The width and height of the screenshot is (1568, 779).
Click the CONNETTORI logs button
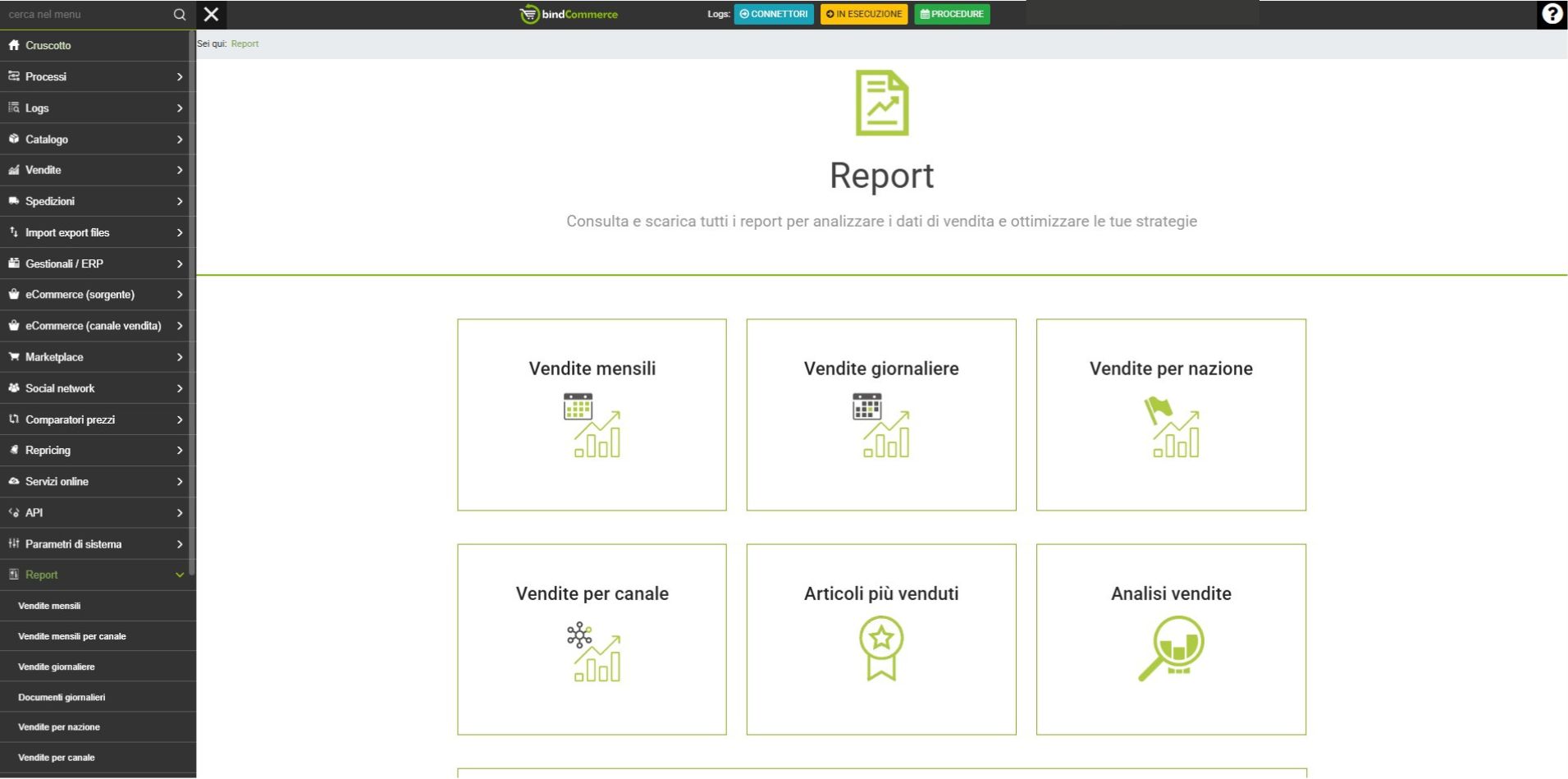click(773, 14)
